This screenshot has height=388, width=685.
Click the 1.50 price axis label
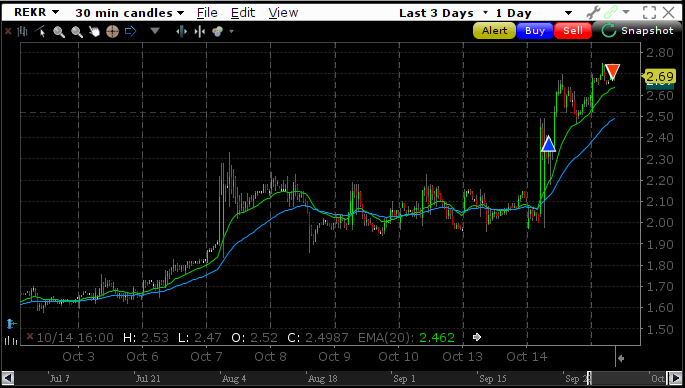click(660, 329)
